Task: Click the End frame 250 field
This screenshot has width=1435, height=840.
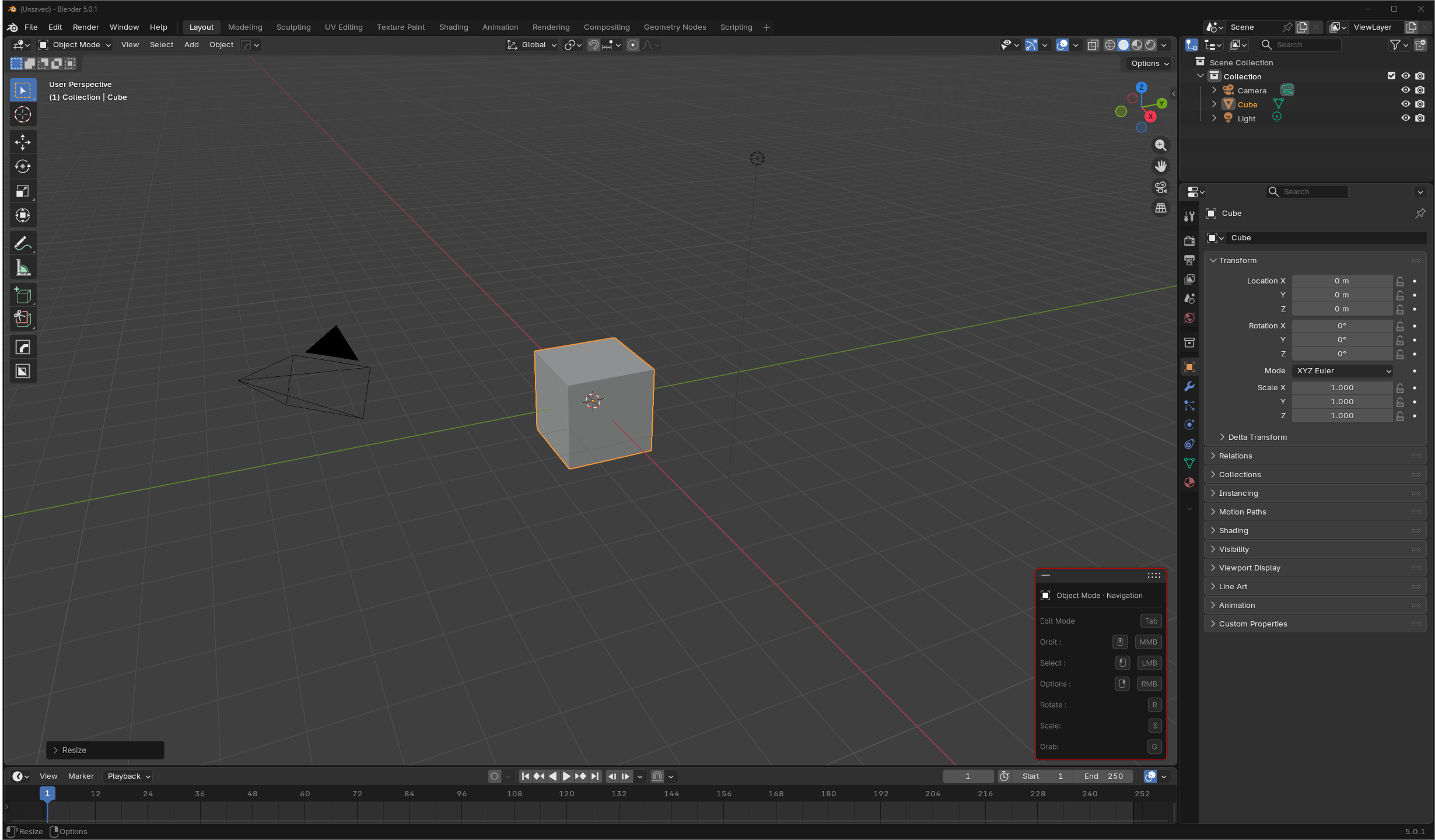Action: 1104,776
